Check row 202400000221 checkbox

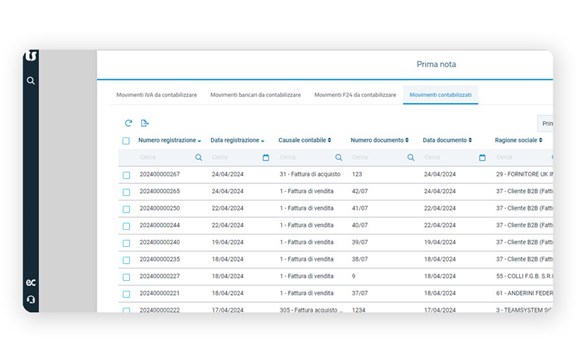coord(126,294)
